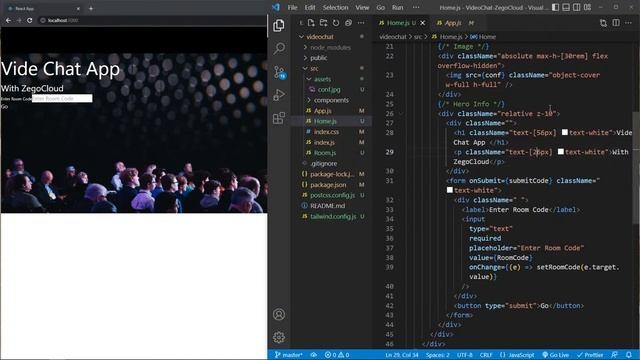The height and width of the screenshot is (360, 640).
Task: Click text-white color swatch on line 29
Action: click(x=561, y=151)
